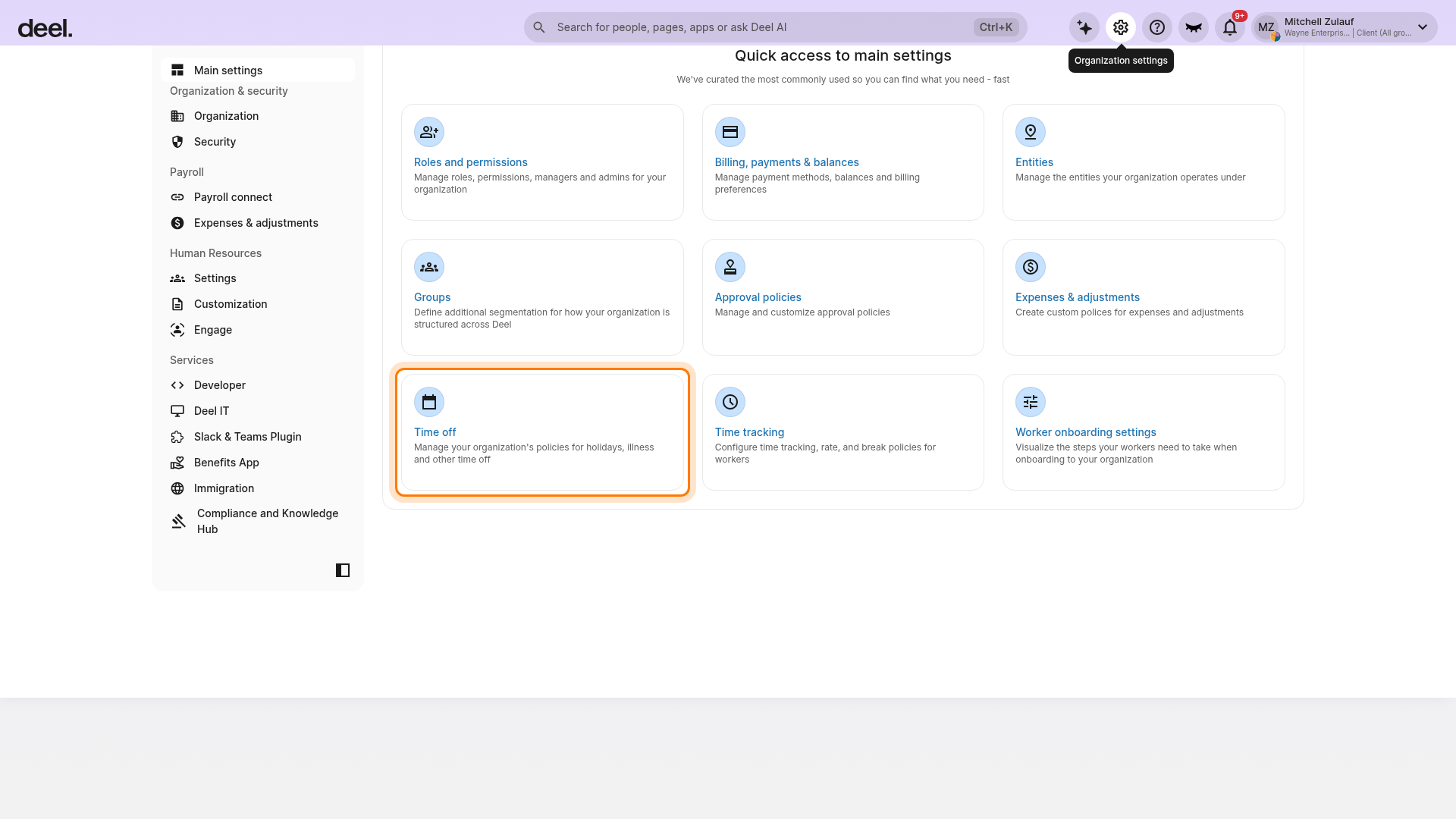1456x819 pixels.
Task: Click the Organization building icon
Action: point(177,116)
